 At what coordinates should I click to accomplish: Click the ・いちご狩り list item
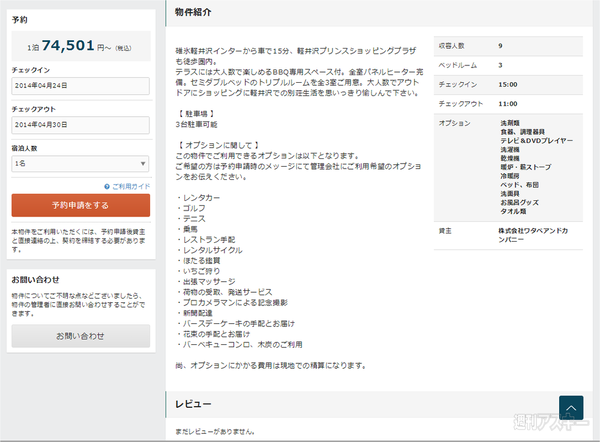click(x=198, y=271)
